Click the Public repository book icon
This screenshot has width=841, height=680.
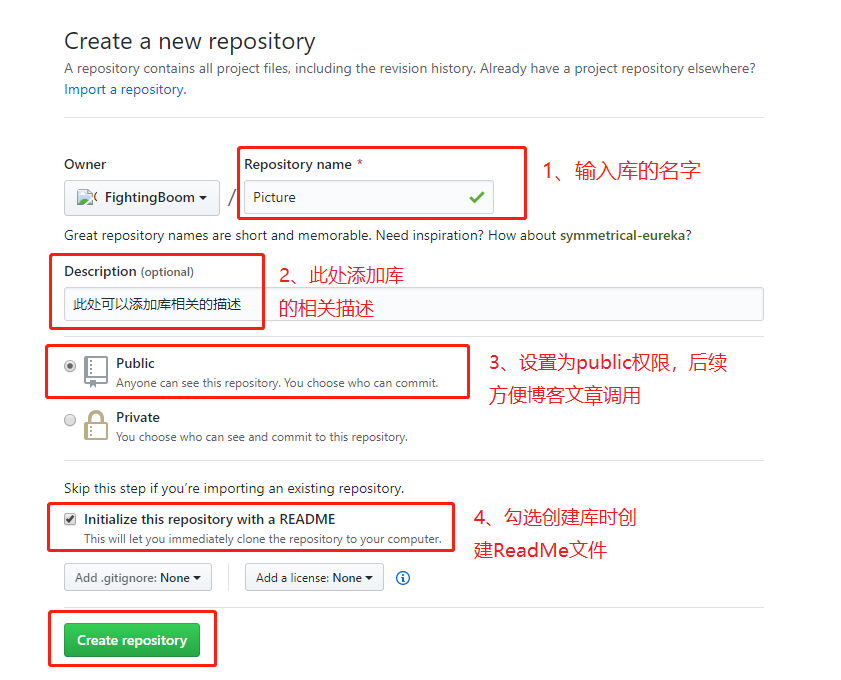click(96, 372)
